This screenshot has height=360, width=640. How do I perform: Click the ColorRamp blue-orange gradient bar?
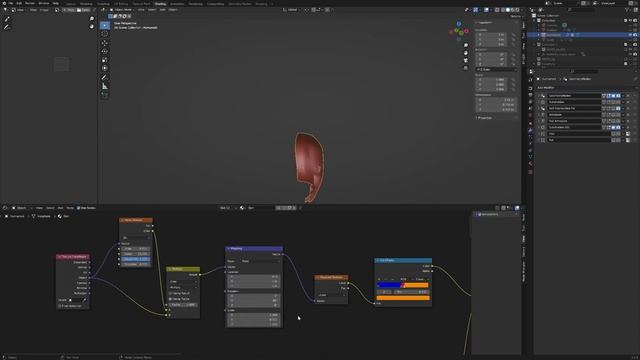coord(403,285)
